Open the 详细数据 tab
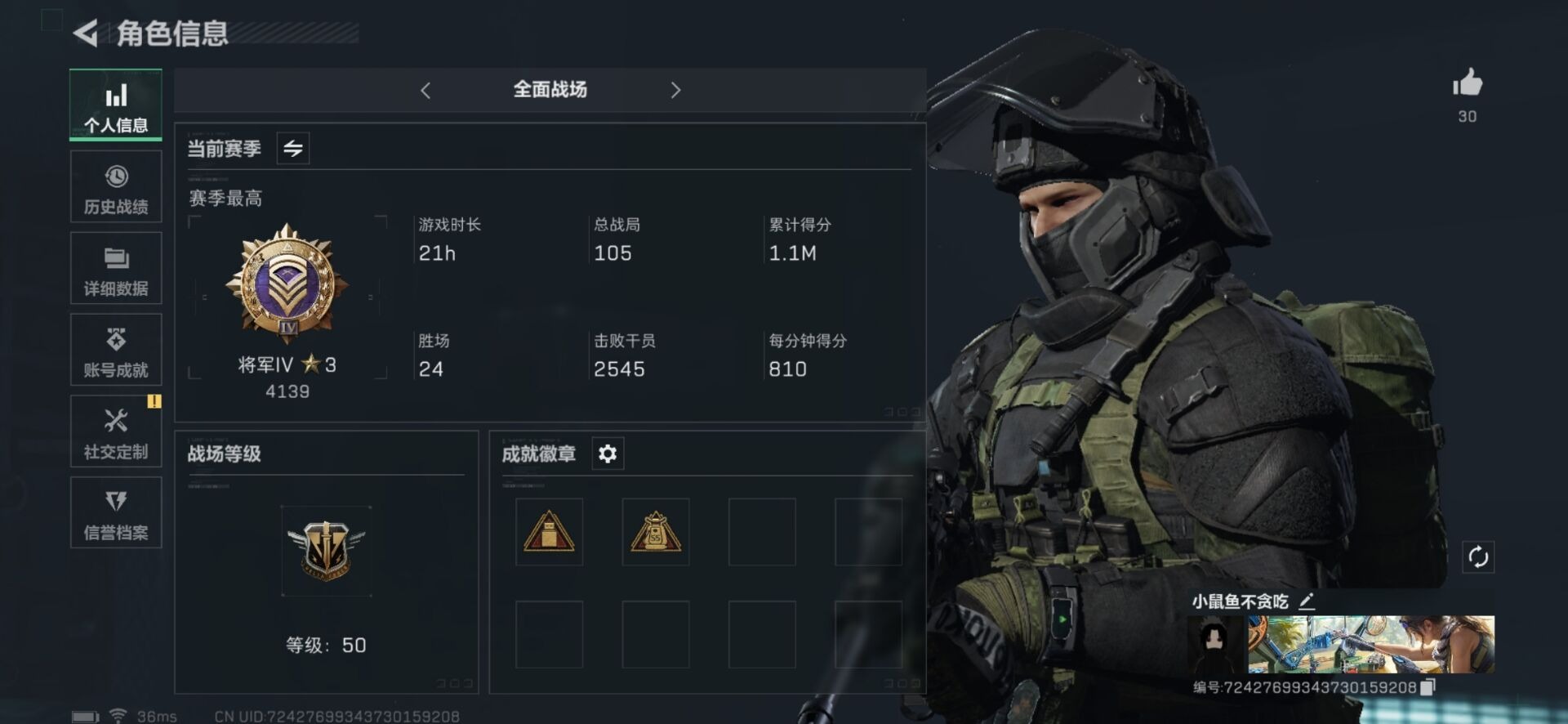The width and height of the screenshot is (1568, 724). (x=116, y=269)
